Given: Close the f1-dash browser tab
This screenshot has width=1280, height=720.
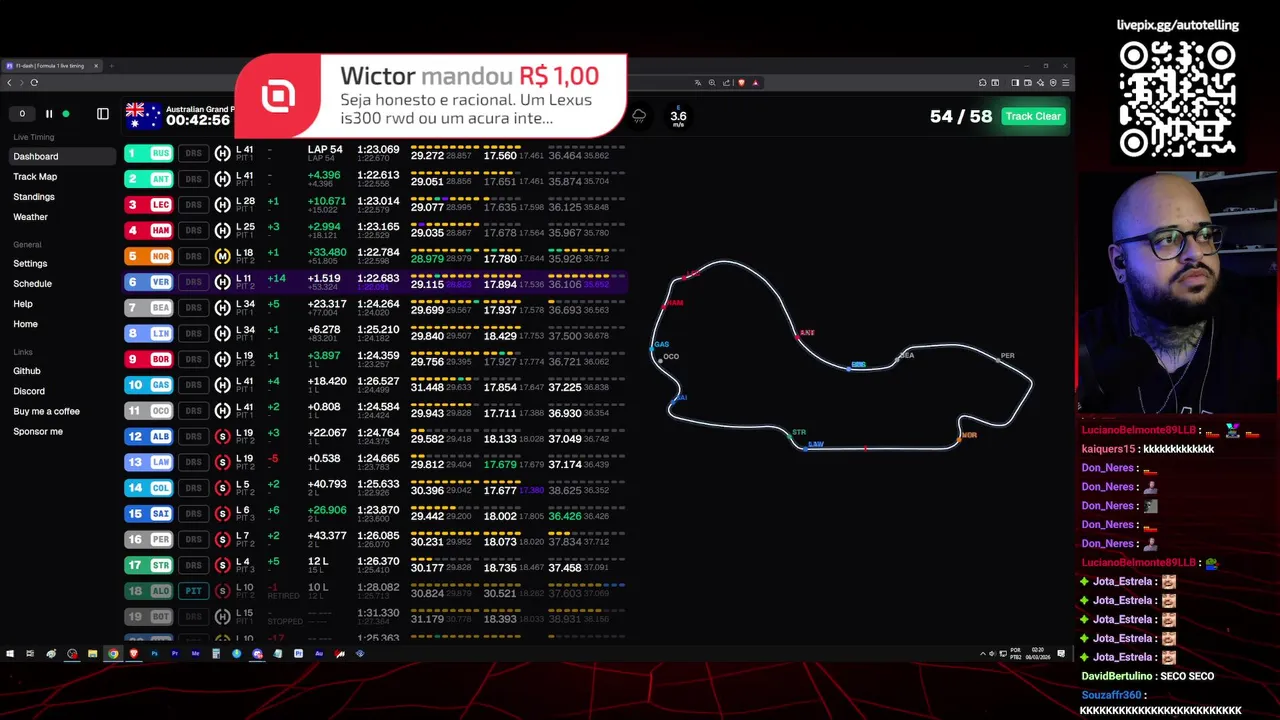Looking at the screenshot, I should tap(96, 66).
